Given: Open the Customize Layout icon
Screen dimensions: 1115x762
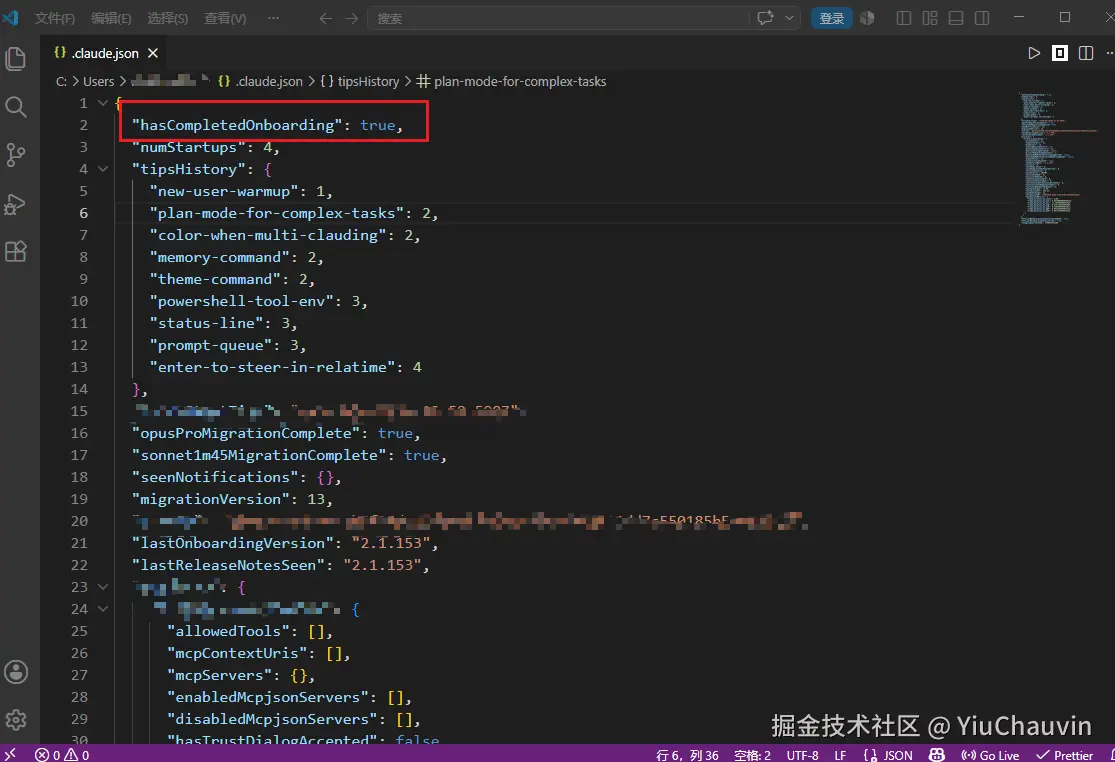Looking at the screenshot, I should pyautogui.click(x=930, y=18).
